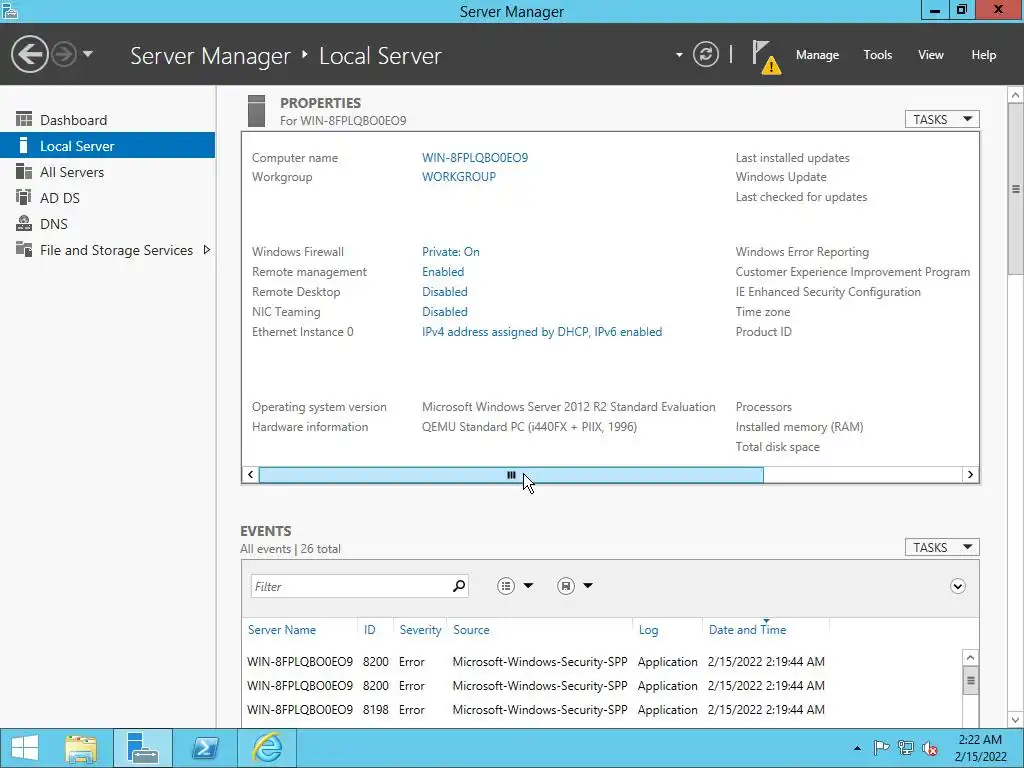Click the Server Manager taskbar icon
The width and height of the screenshot is (1024, 768).
(142, 748)
